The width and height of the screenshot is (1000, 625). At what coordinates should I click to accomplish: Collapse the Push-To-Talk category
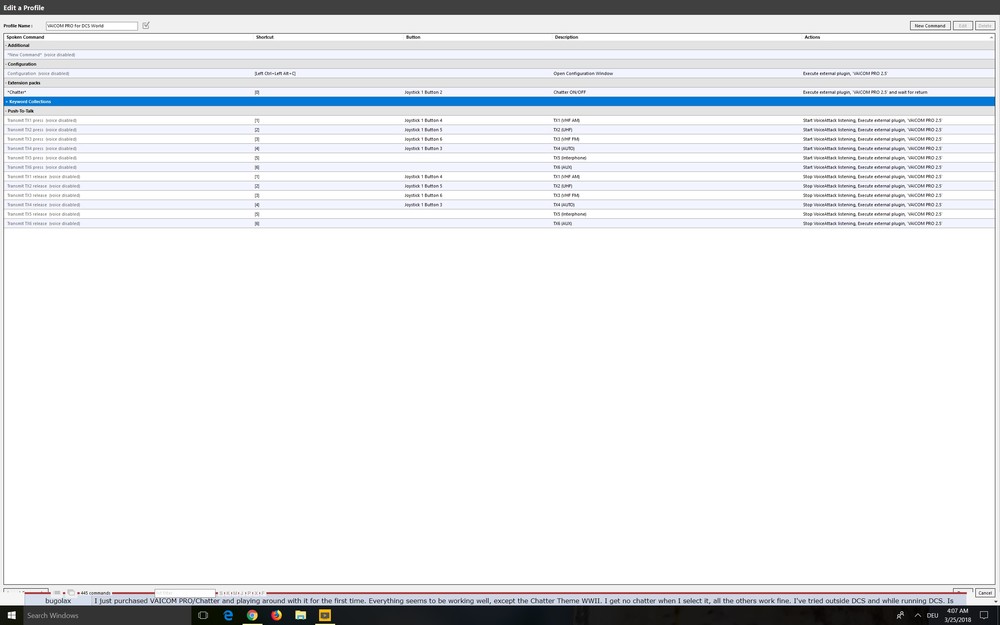coord(6,111)
